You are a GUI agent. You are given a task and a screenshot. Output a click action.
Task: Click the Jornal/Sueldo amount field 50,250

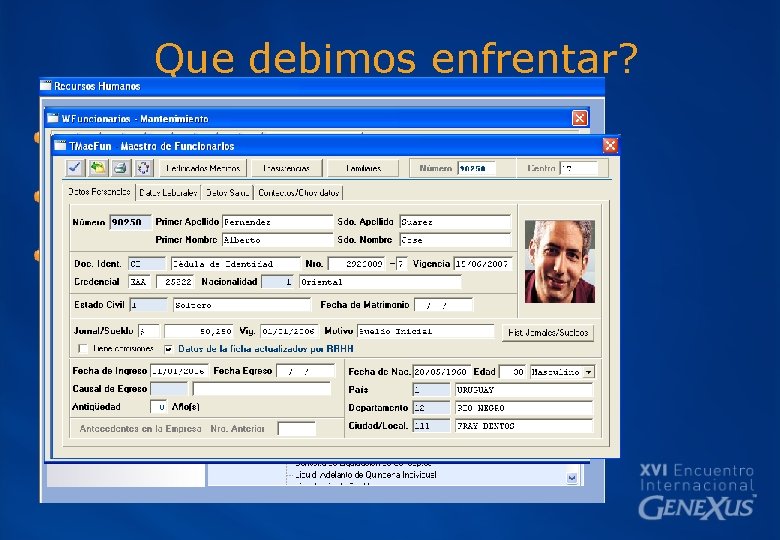199,331
